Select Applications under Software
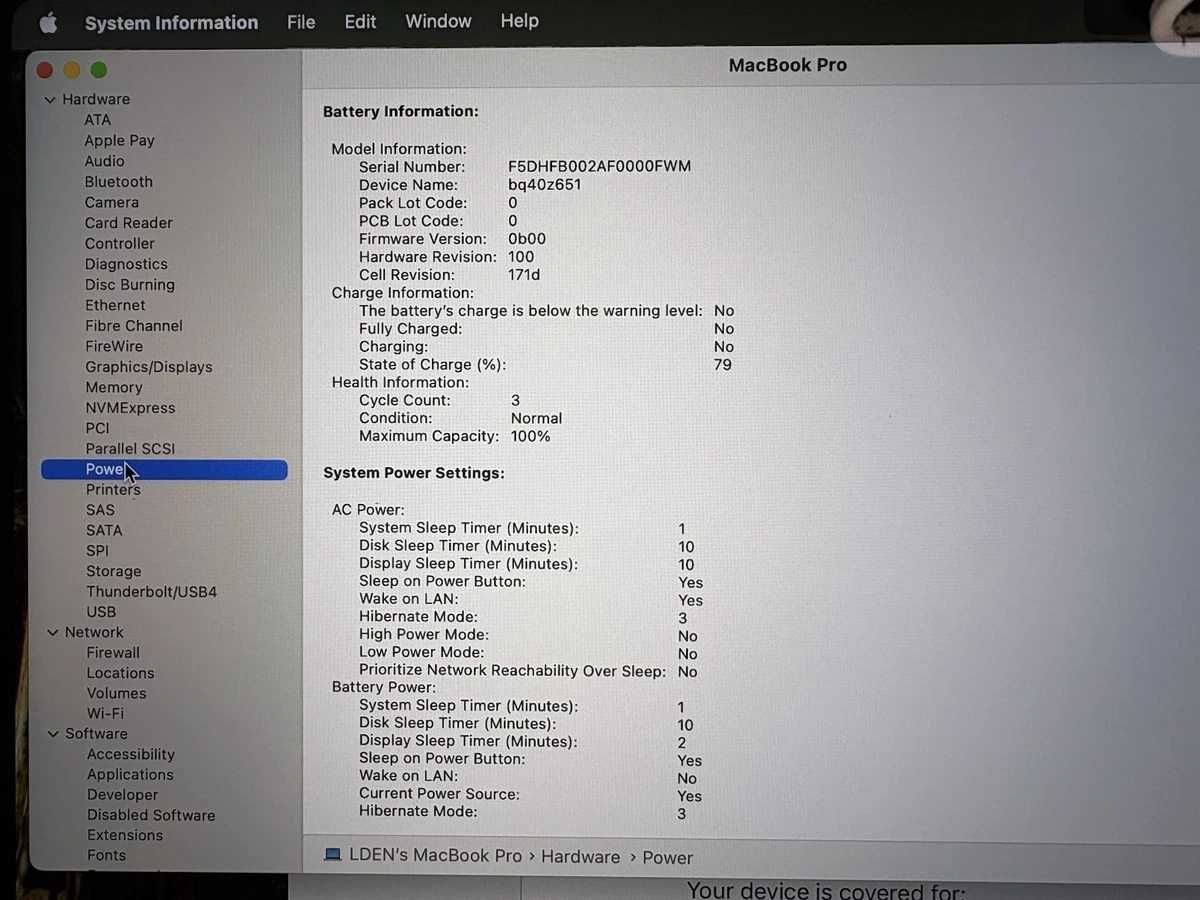Viewport: 1200px width, 900px height. (130, 775)
